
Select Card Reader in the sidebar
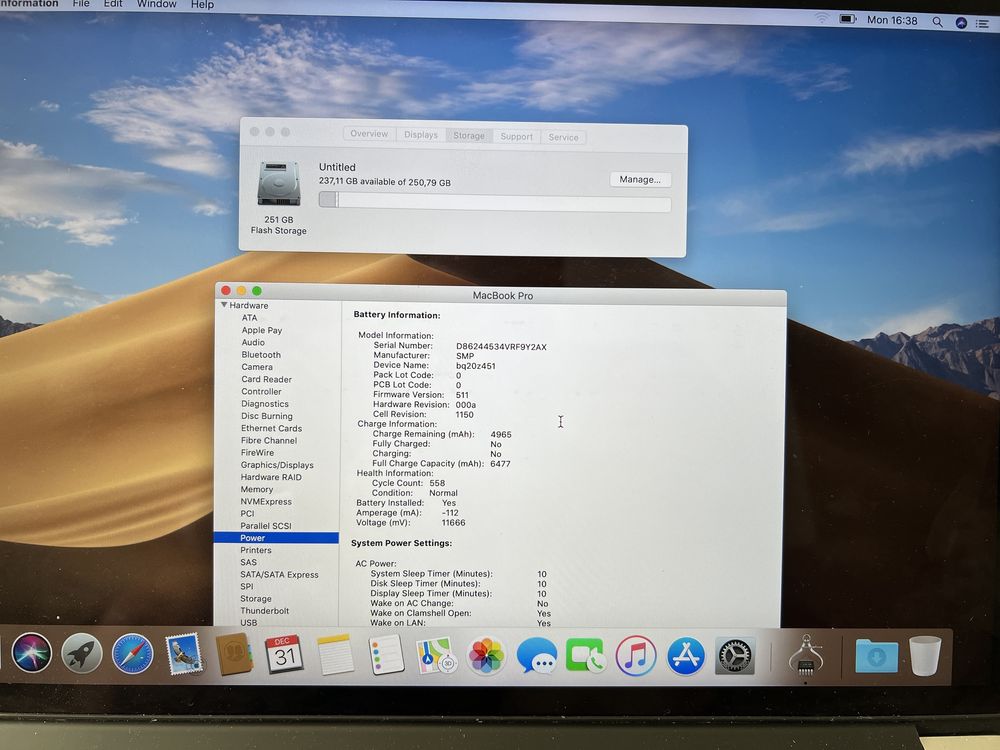tap(267, 379)
